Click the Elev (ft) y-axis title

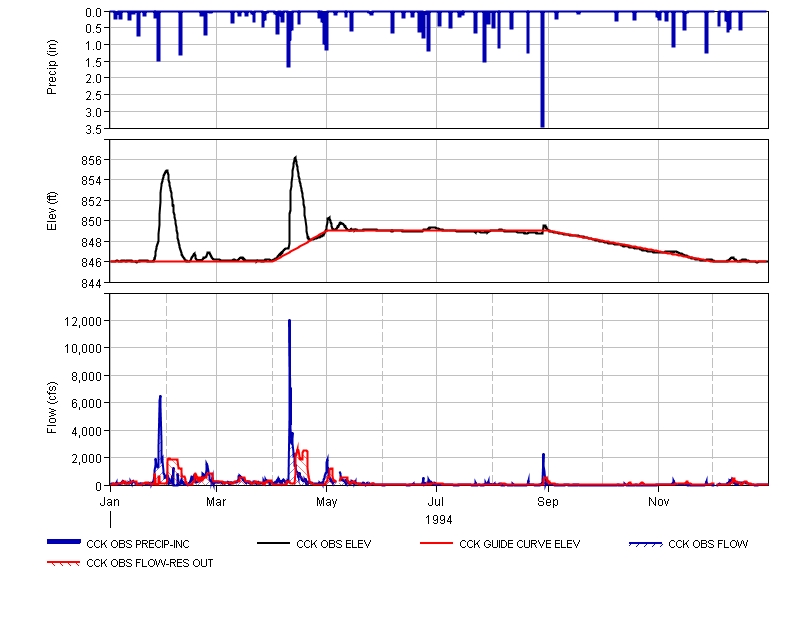[52, 211]
